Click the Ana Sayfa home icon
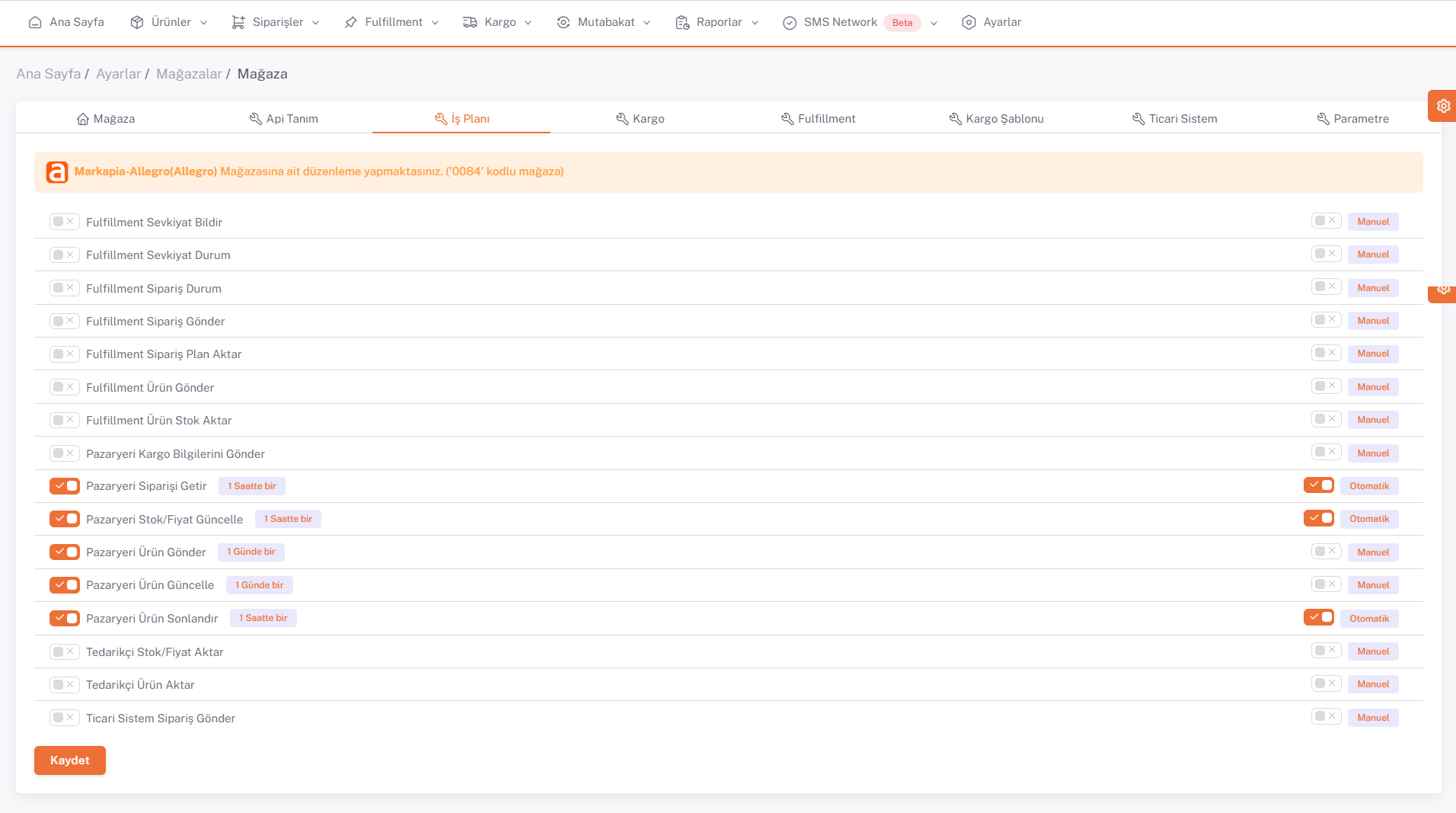The width and height of the screenshot is (1456, 813). click(35, 22)
